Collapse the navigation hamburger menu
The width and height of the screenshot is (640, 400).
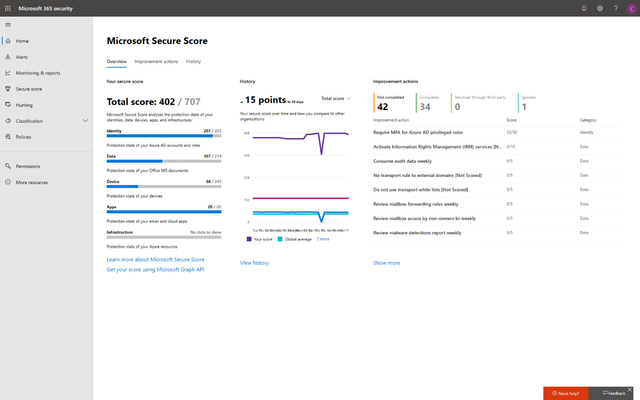(x=8, y=25)
